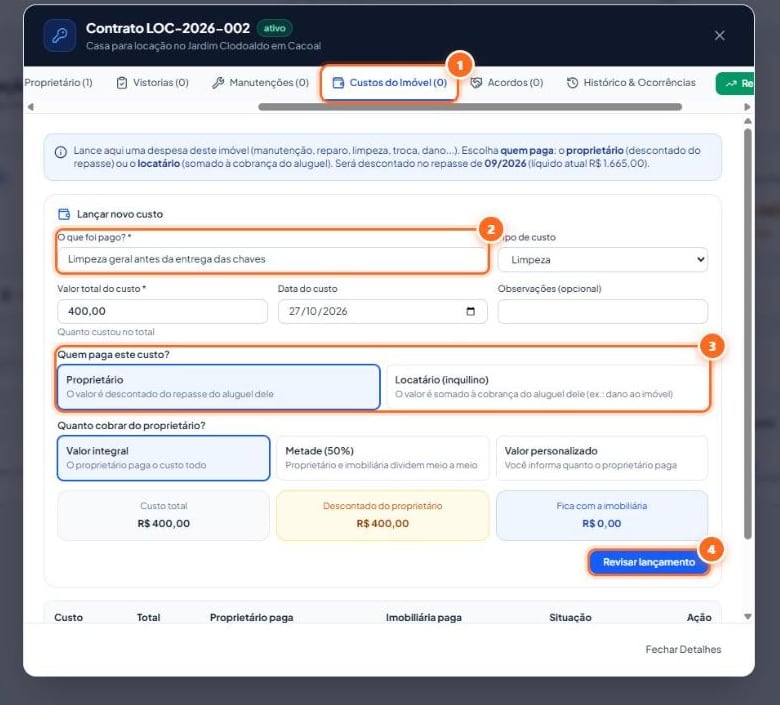Image resolution: width=780 pixels, height=705 pixels.
Task: Click the horizontal tab scrollbar thumb
Action: [x=470, y=107]
